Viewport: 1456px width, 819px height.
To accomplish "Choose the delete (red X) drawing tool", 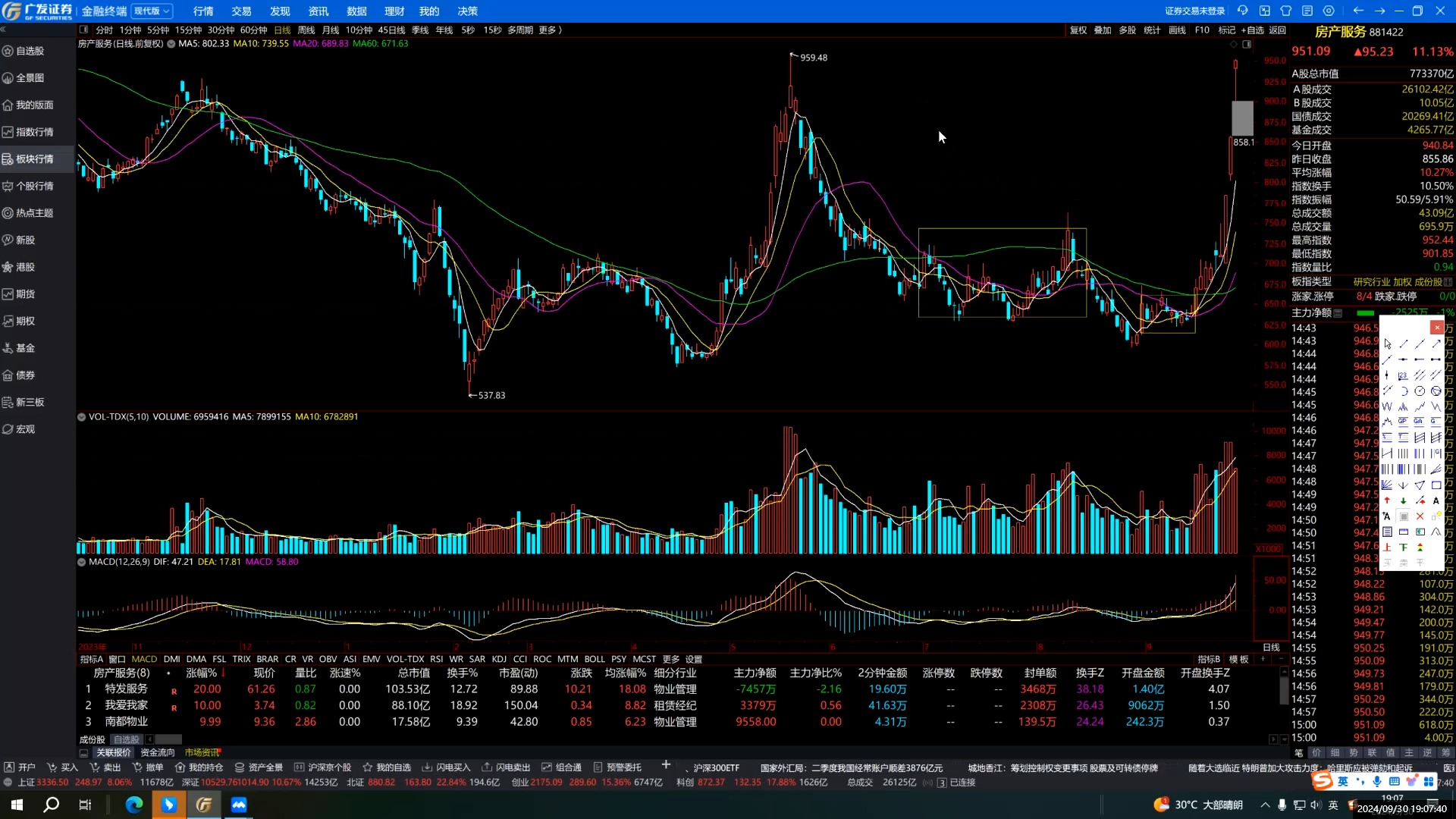I will click(1420, 516).
